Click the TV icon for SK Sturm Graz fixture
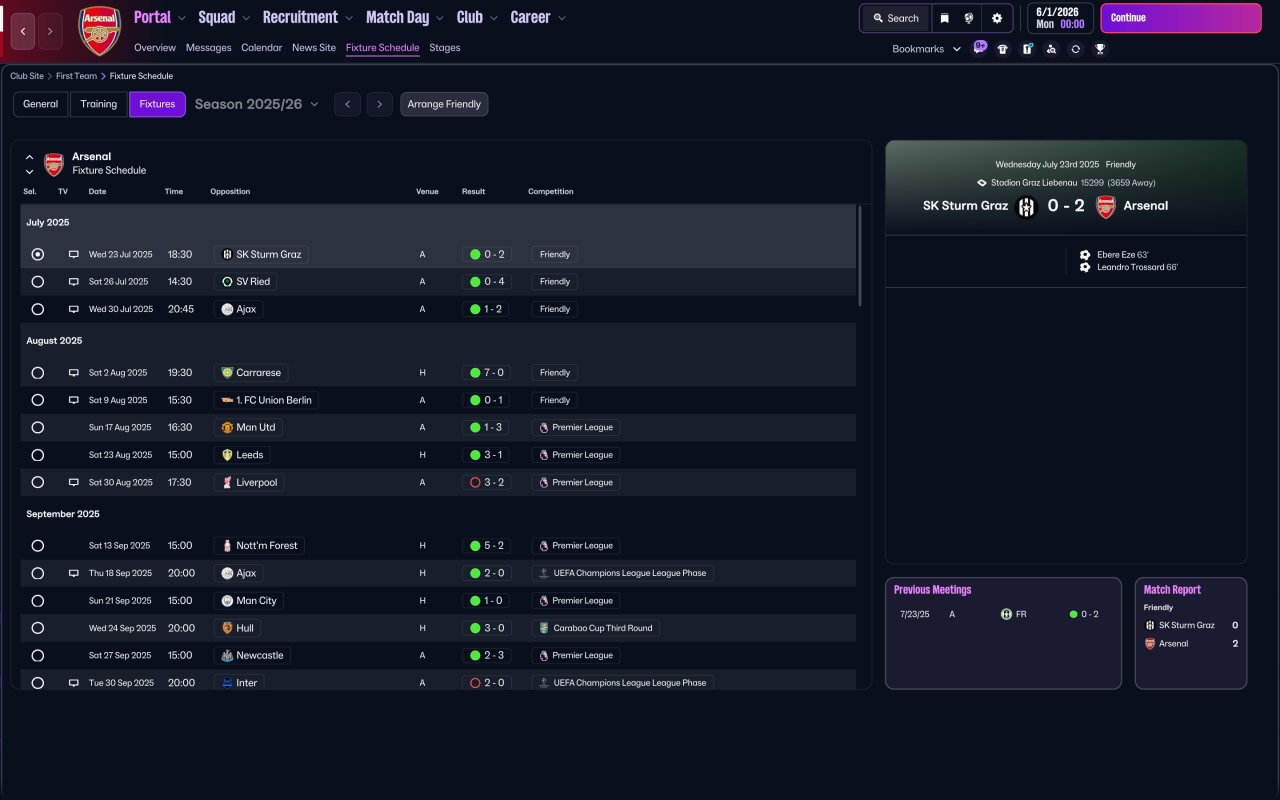This screenshot has width=1280, height=800. pos(73,255)
